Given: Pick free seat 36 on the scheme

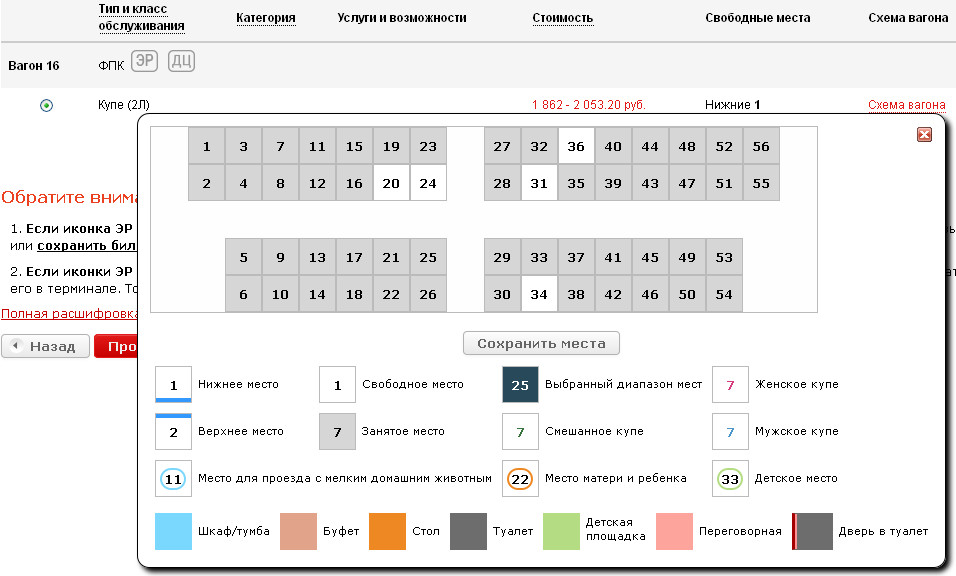Looking at the screenshot, I should 576,146.
